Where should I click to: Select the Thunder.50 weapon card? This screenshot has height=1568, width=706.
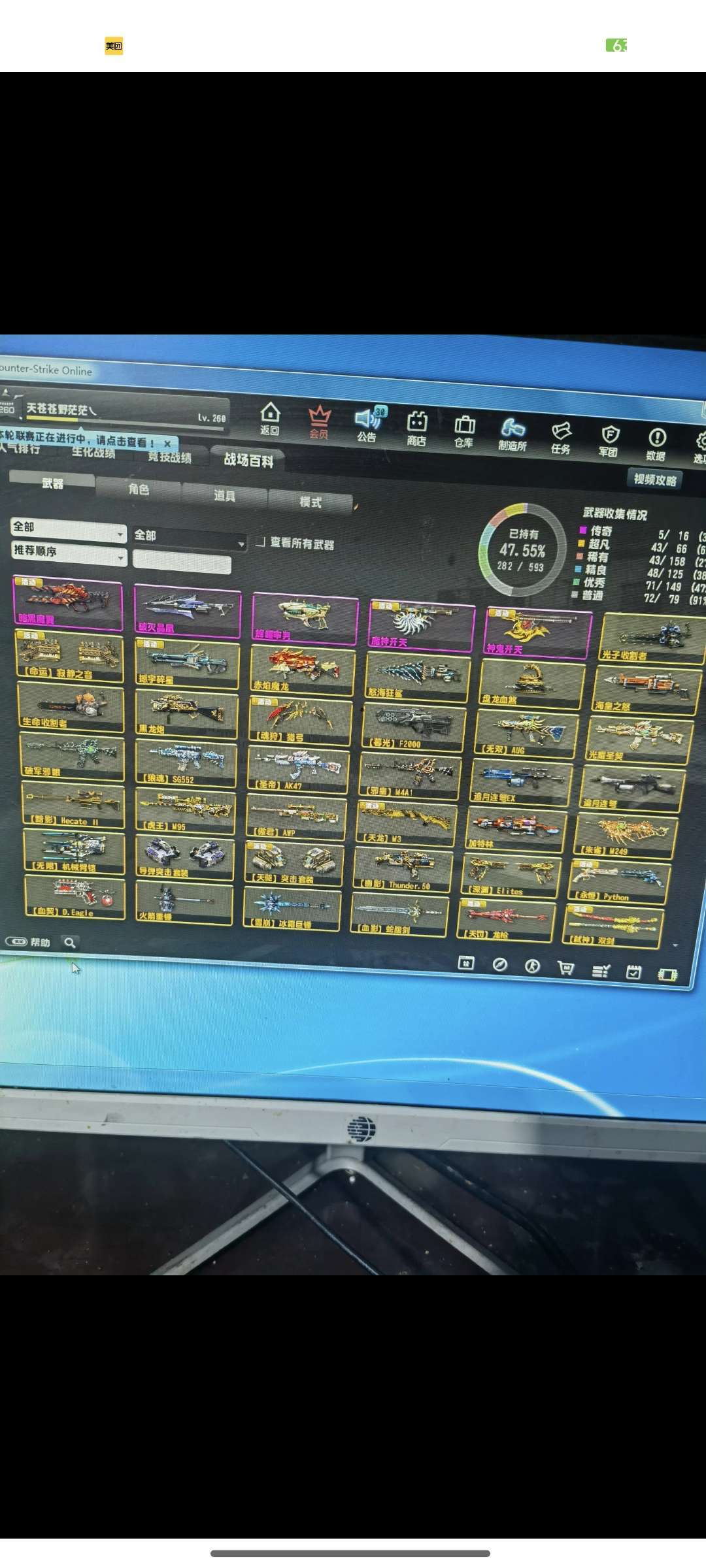[403, 870]
